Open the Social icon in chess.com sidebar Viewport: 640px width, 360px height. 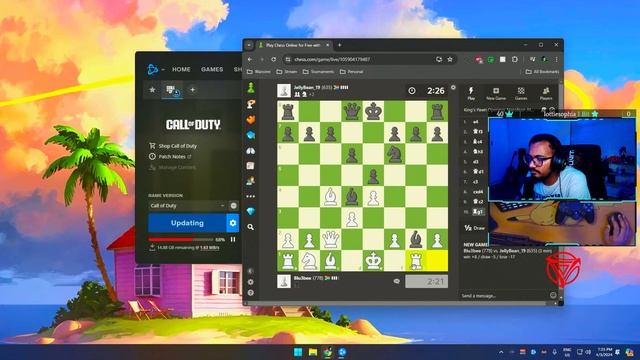point(251,181)
